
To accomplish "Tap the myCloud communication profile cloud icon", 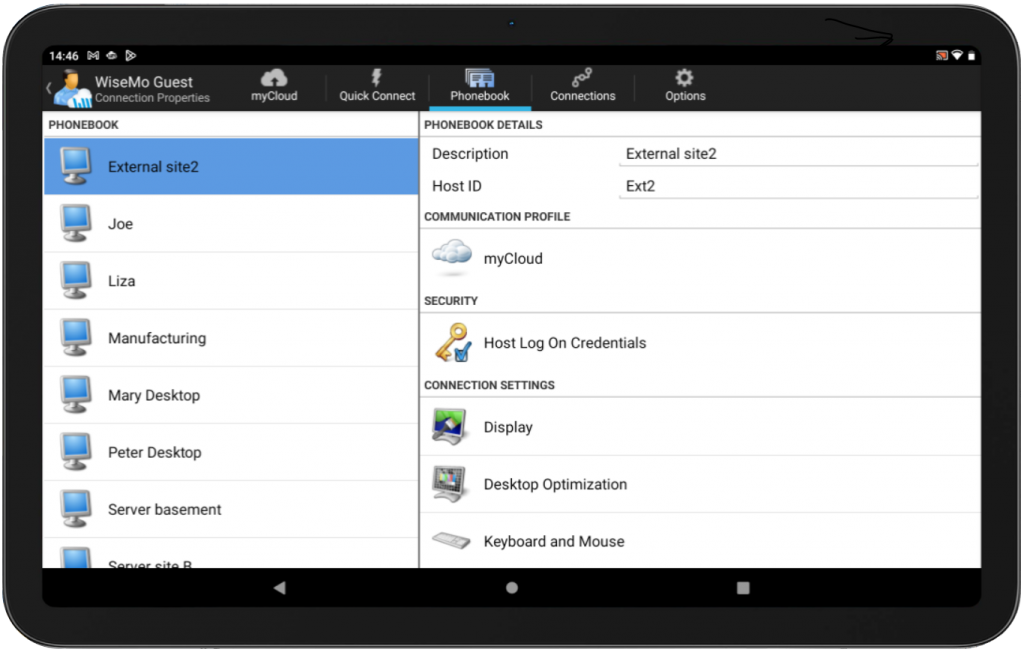I will [451, 256].
